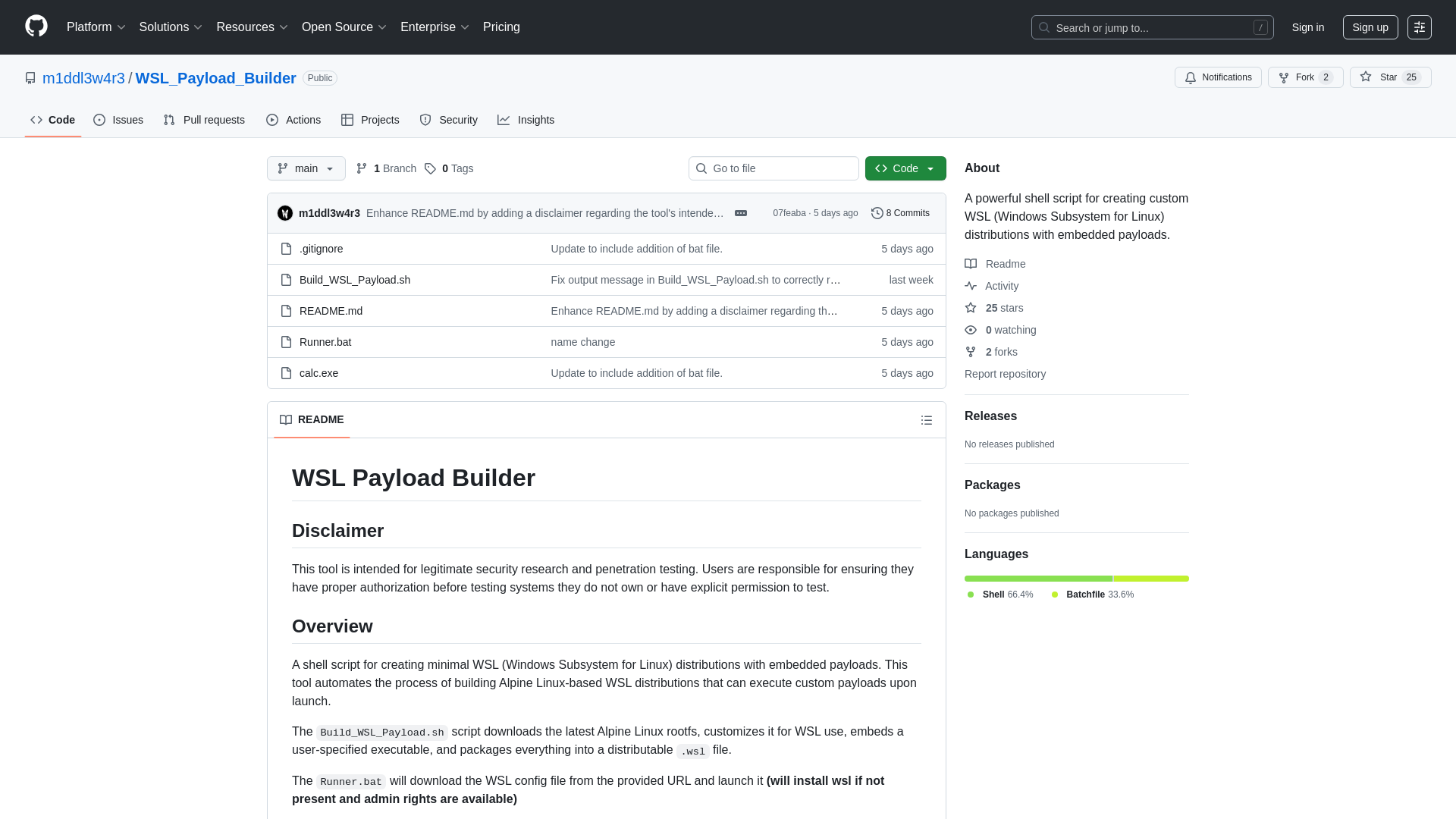The image size is (1456, 819).
Task: Click file icon next to .gitignore
Action: click(286, 249)
